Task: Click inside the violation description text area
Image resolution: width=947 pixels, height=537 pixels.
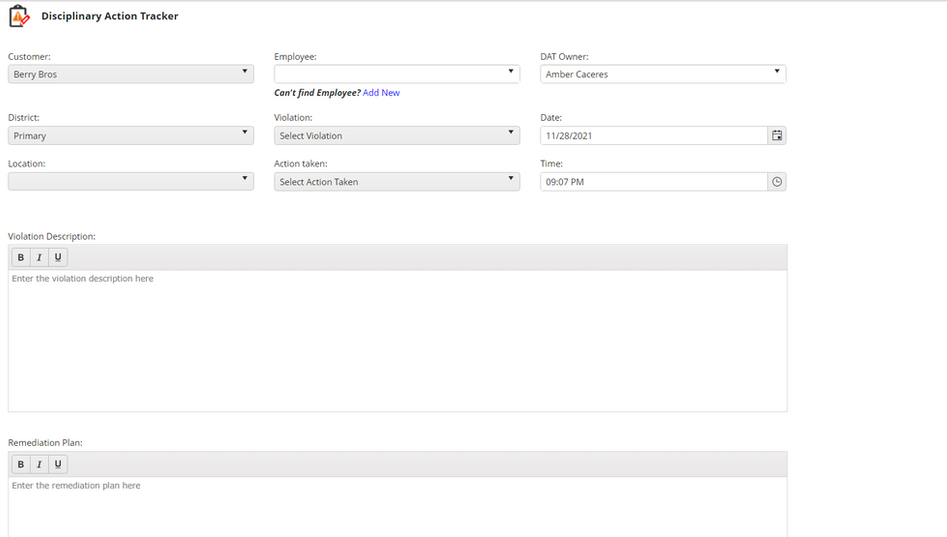Action: pyautogui.click(x=397, y=340)
